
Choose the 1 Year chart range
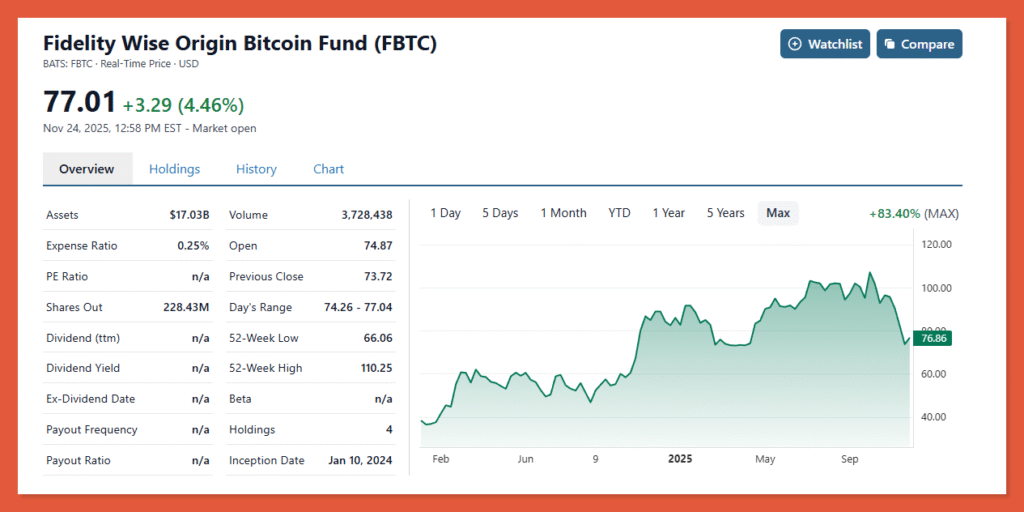click(668, 213)
